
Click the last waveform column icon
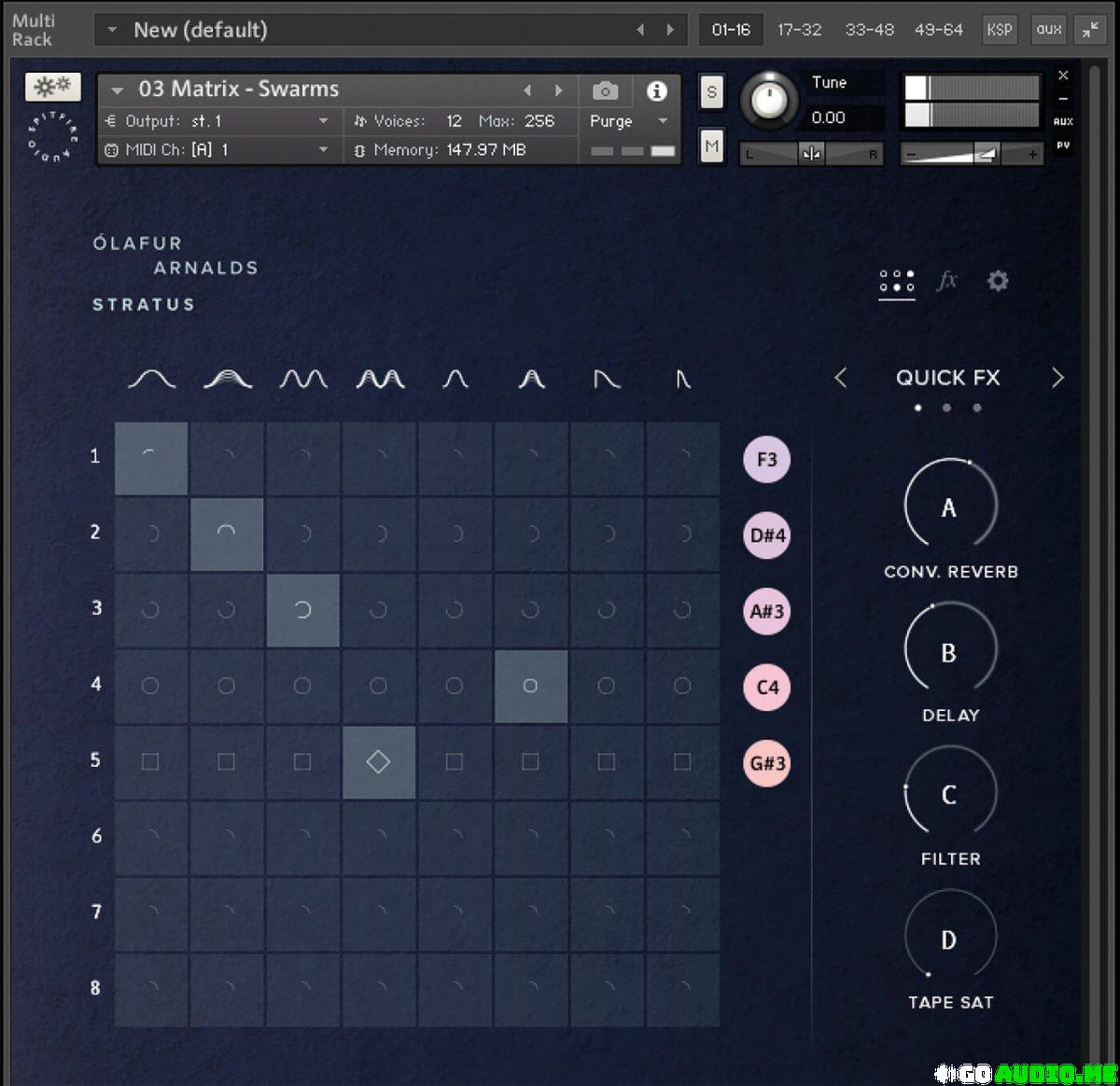[683, 379]
